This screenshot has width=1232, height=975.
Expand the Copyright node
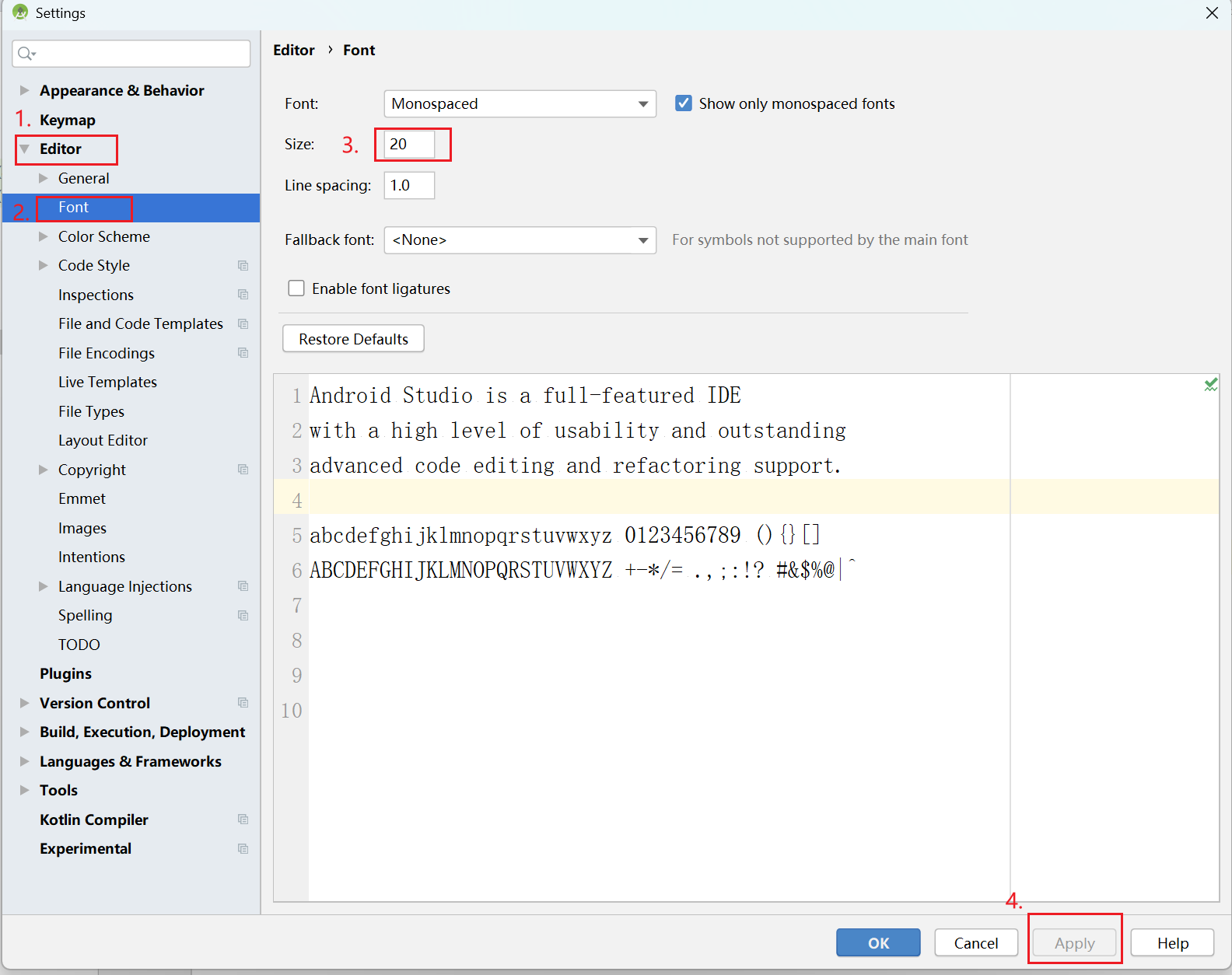[44, 470]
